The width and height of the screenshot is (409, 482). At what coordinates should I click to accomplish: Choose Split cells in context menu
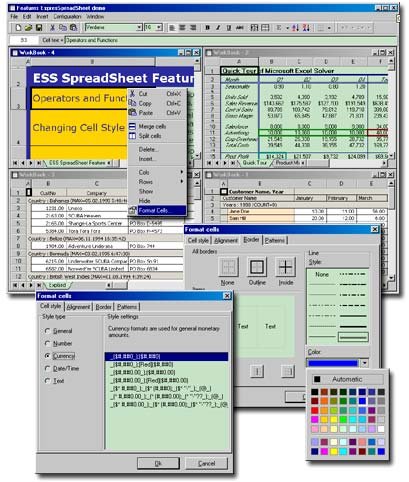click(x=157, y=136)
